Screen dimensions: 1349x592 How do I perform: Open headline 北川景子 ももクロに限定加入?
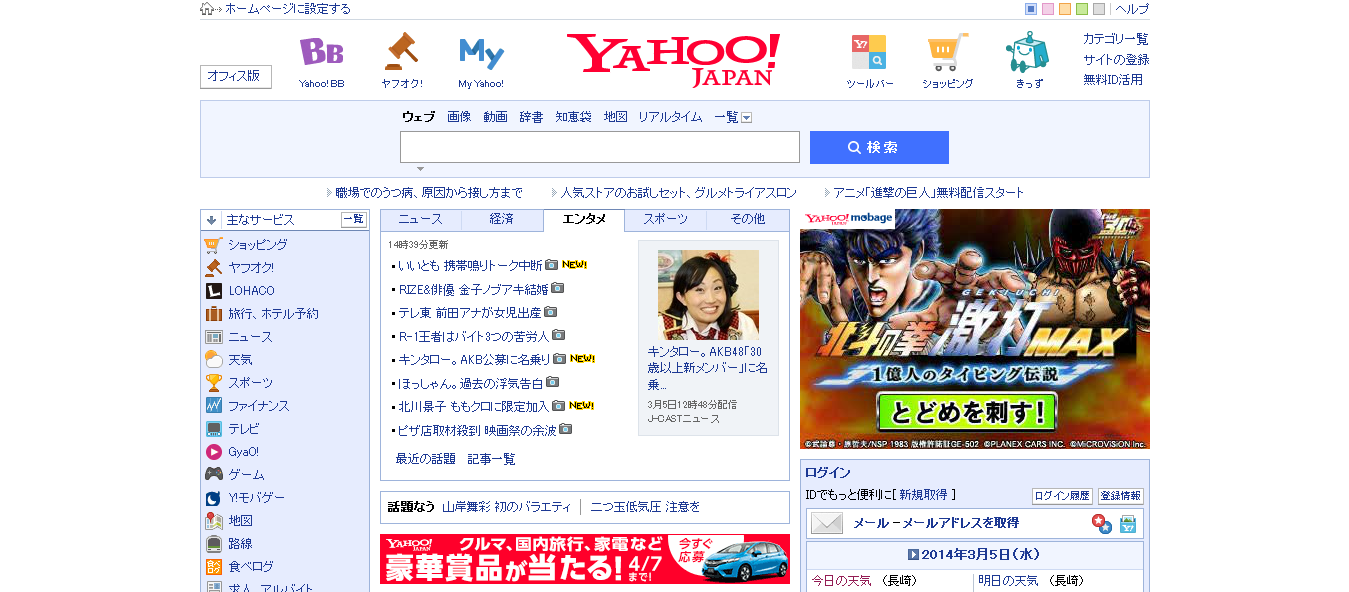[x=474, y=407]
